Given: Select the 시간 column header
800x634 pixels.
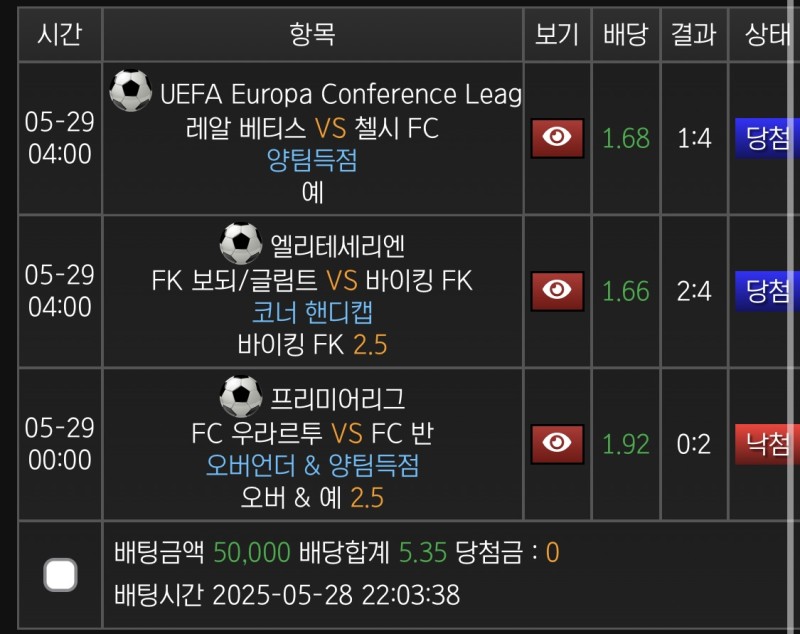Looking at the screenshot, I should [x=60, y=34].
